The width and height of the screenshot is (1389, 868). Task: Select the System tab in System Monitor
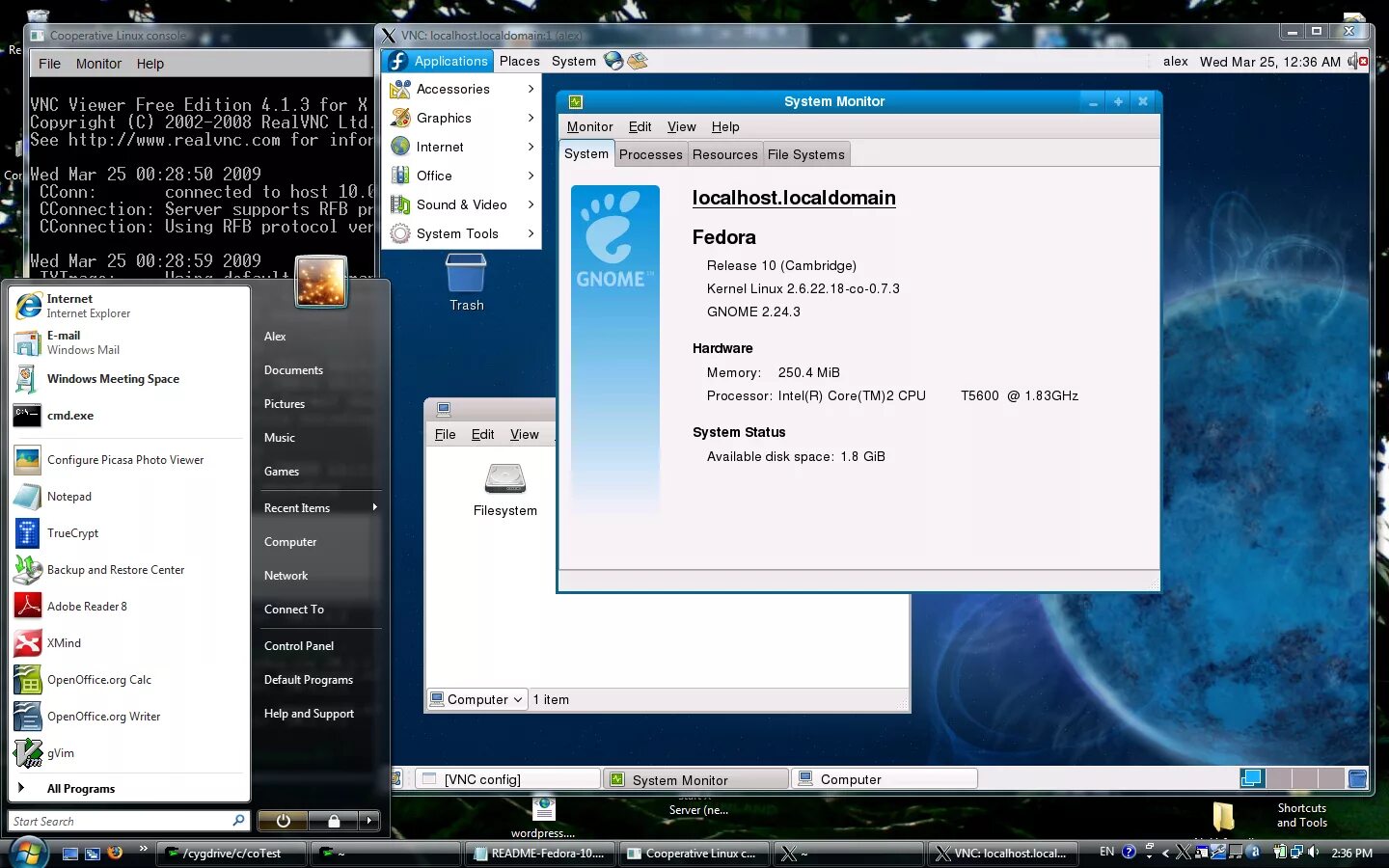[x=586, y=153]
